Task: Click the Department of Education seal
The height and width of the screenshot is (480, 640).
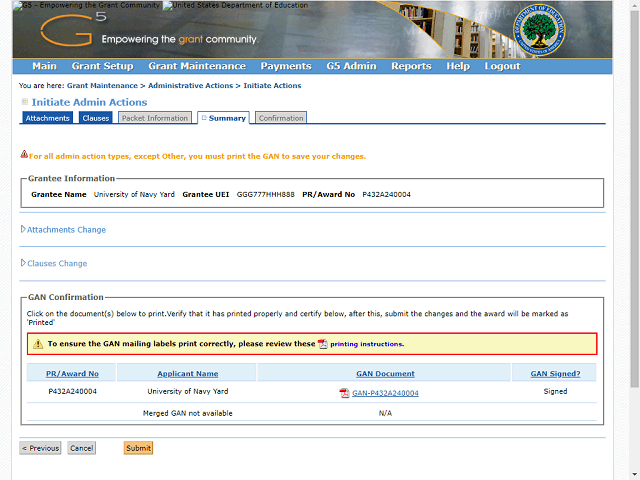Action: coord(539,30)
